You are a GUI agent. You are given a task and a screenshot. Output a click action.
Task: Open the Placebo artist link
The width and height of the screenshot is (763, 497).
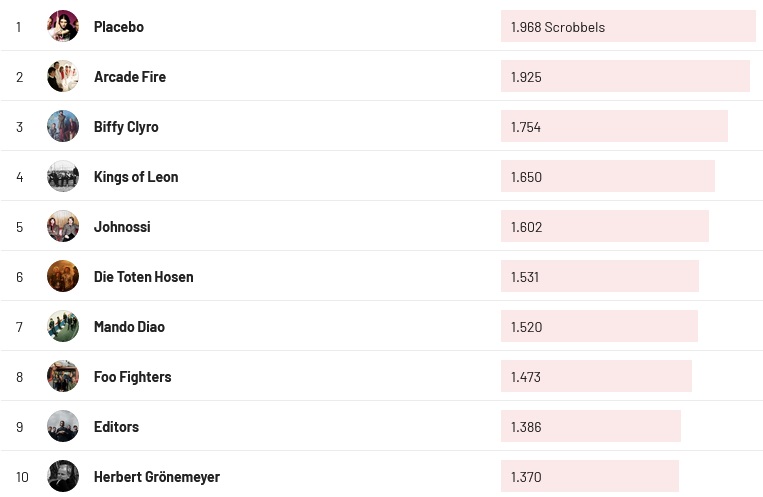119,27
